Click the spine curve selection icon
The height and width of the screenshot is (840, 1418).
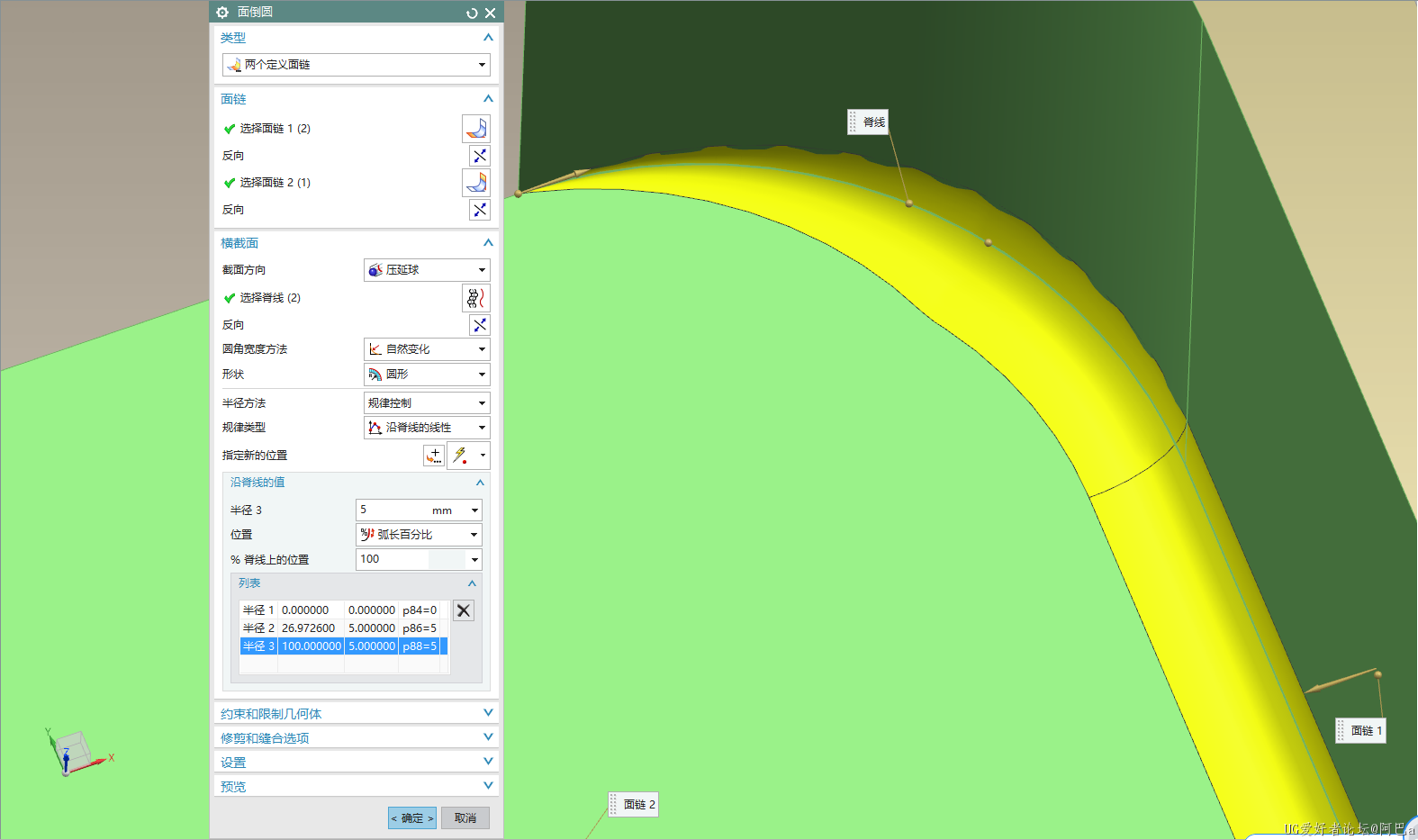click(476, 298)
